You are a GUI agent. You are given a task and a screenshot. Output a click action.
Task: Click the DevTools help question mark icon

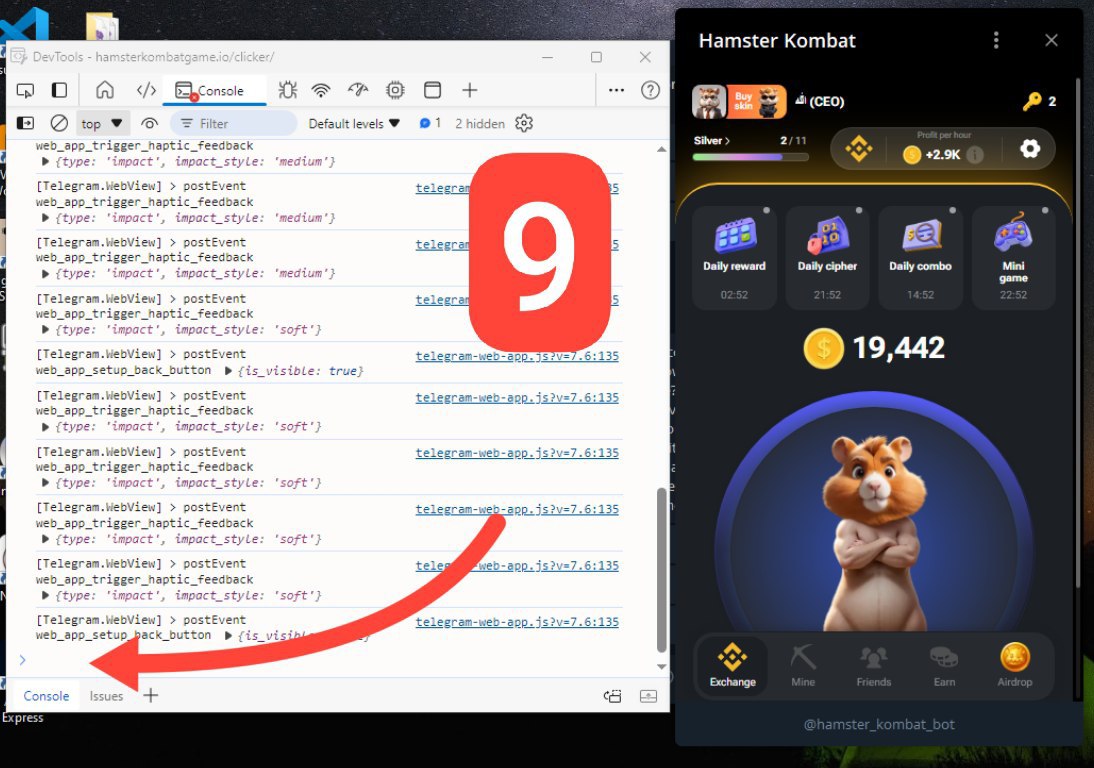click(650, 90)
